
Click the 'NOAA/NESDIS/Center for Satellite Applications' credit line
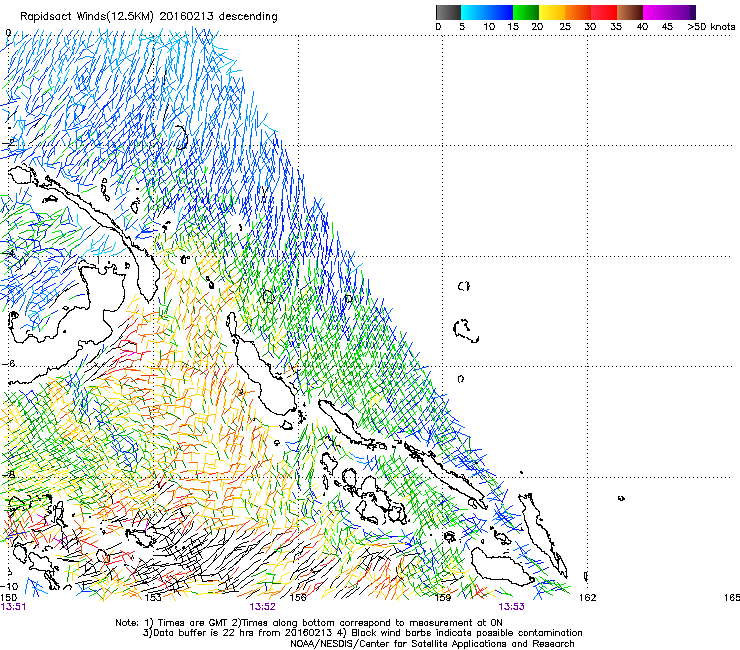(432, 644)
